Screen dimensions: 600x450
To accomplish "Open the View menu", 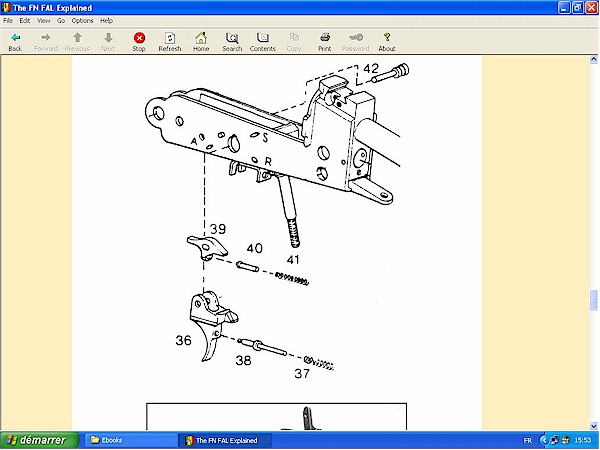I will (x=44, y=21).
